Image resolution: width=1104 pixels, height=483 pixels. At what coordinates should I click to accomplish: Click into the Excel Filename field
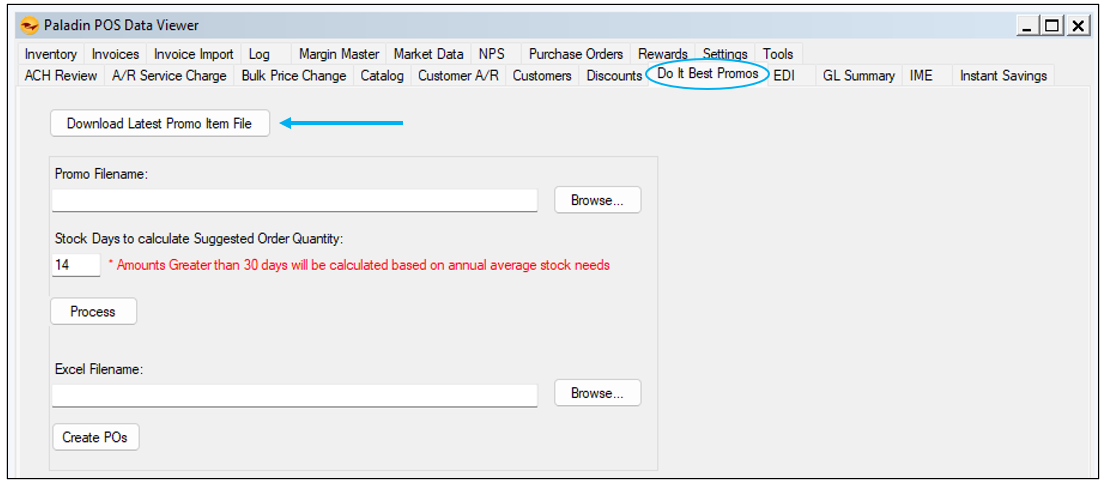click(294, 395)
